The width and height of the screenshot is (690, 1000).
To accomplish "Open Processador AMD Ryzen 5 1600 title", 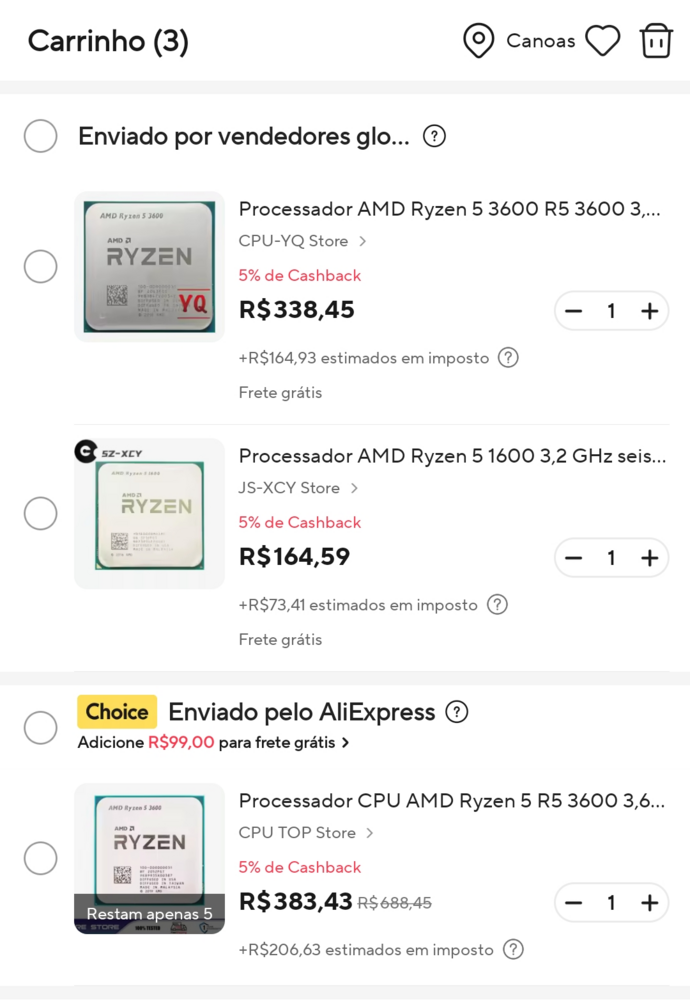I will coord(452,457).
